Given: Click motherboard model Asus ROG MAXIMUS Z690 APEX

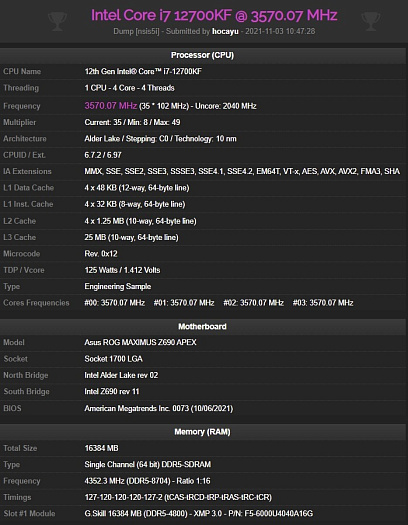Looking at the screenshot, I should coord(141,343).
